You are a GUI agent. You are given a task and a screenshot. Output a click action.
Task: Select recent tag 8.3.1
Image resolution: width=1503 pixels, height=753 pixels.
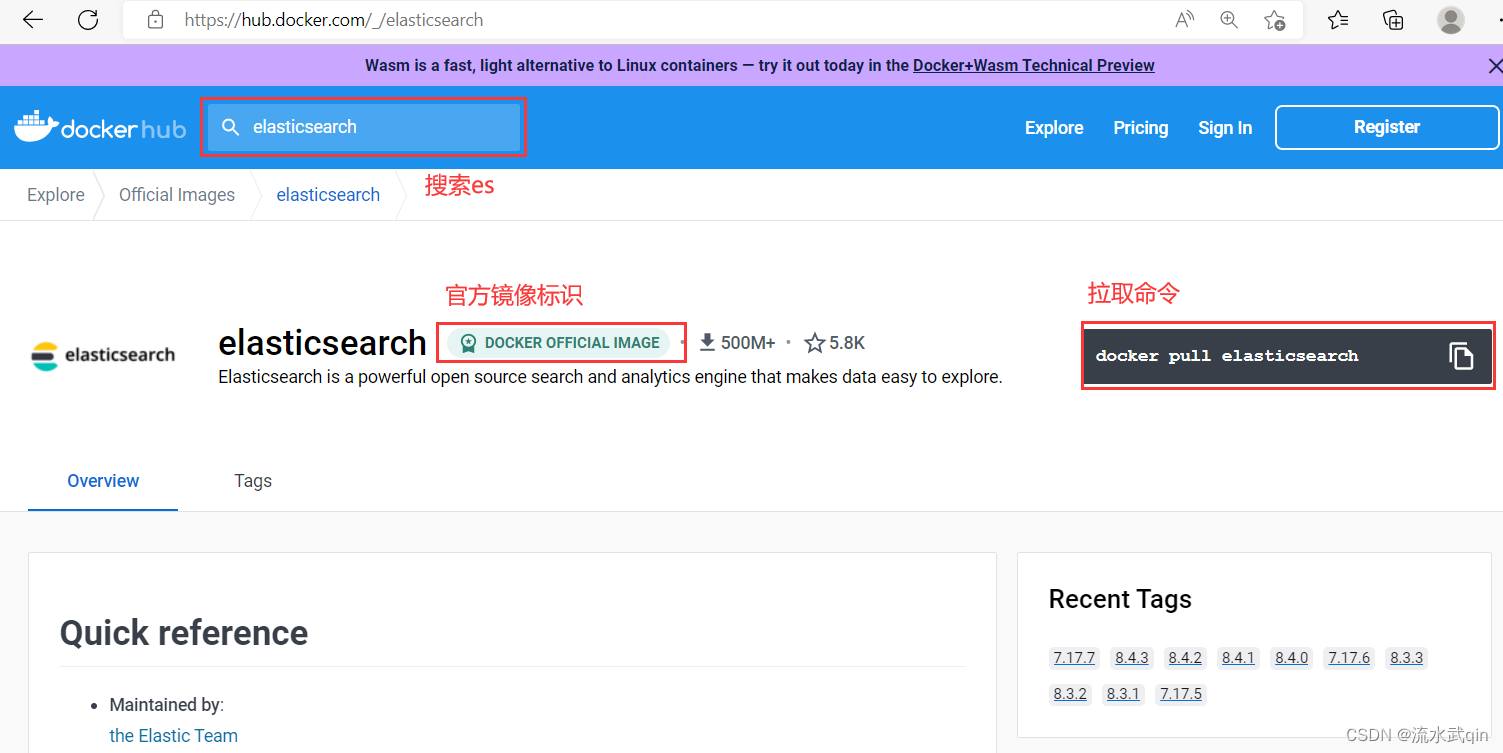[x=1123, y=694]
